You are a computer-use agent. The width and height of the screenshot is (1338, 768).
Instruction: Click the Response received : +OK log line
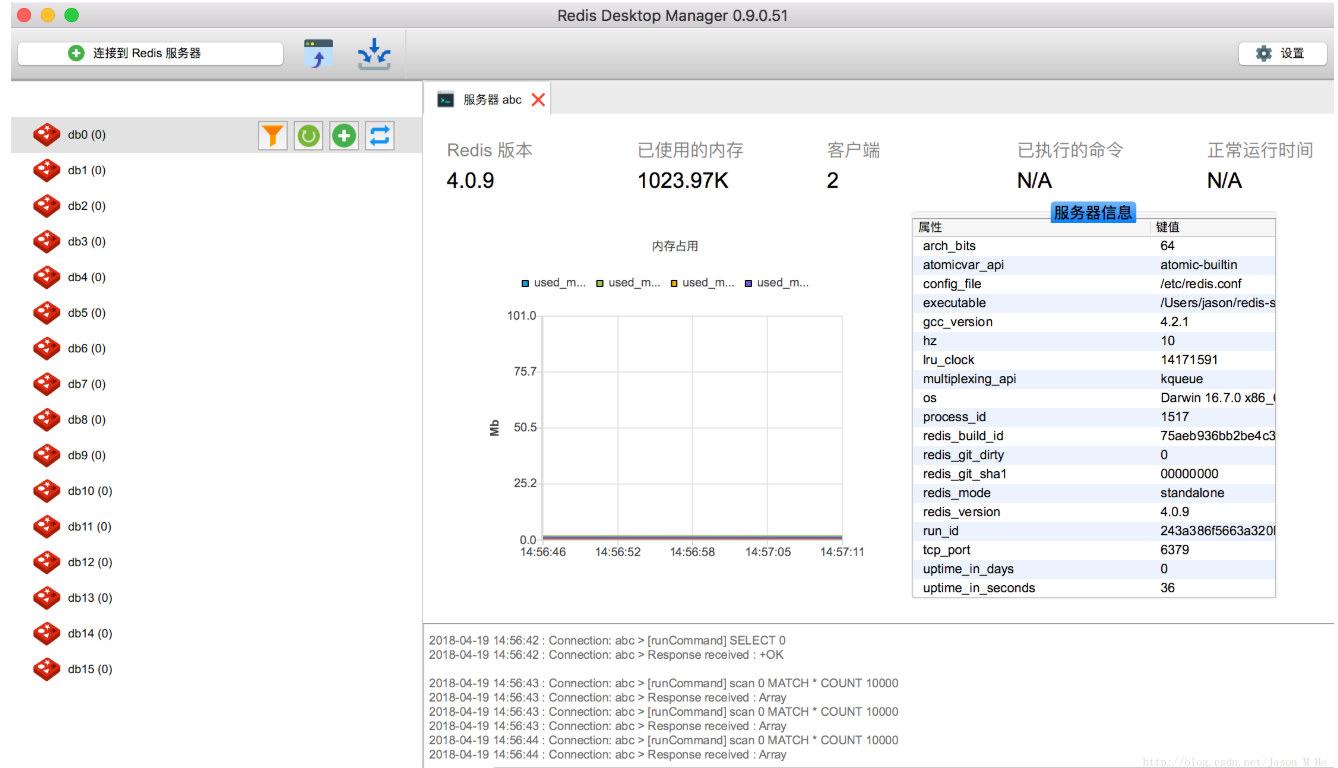pyautogui.click(x=606, y=655)
